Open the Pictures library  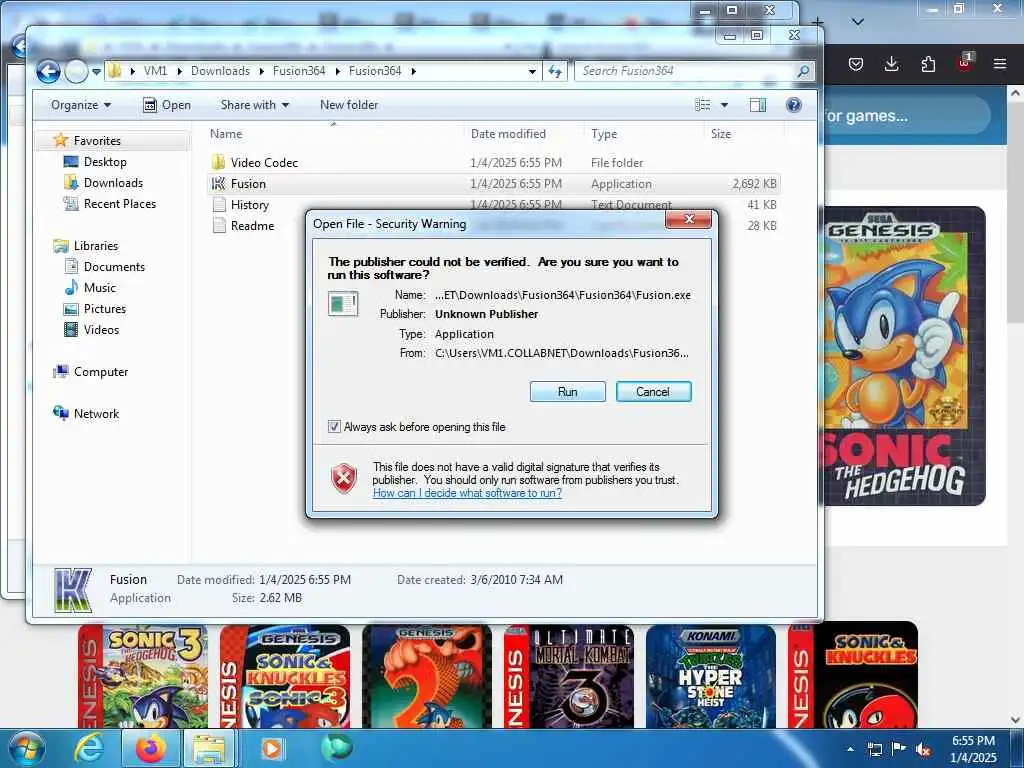(104, 308)
